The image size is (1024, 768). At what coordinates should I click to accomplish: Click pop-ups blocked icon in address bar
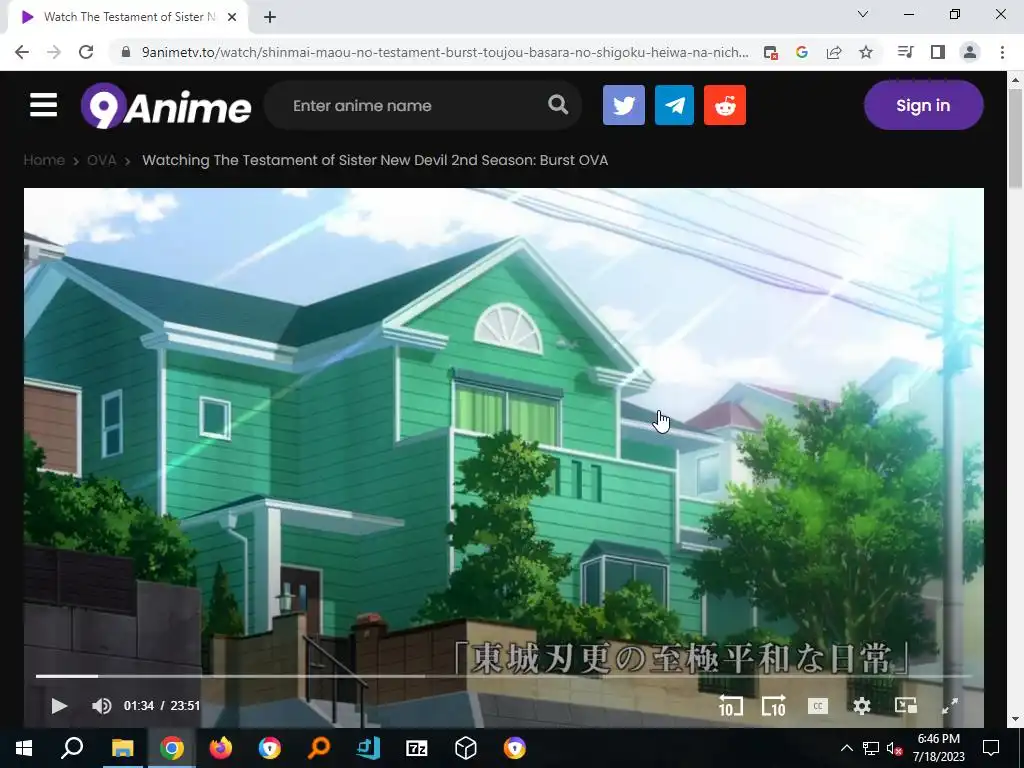click(770, 52)
